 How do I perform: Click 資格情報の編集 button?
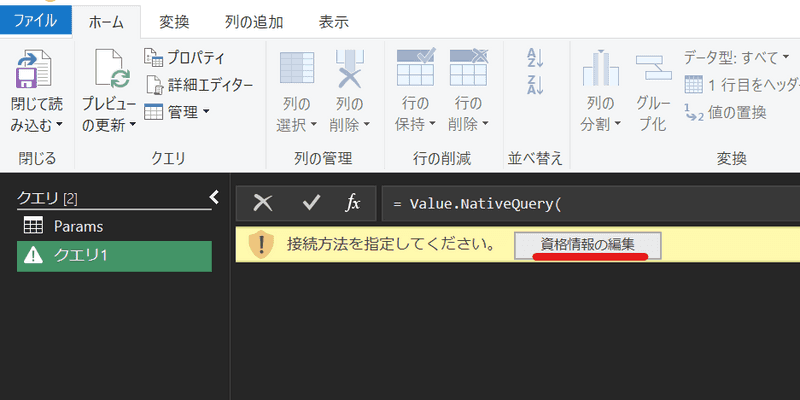tap(587, 245)
